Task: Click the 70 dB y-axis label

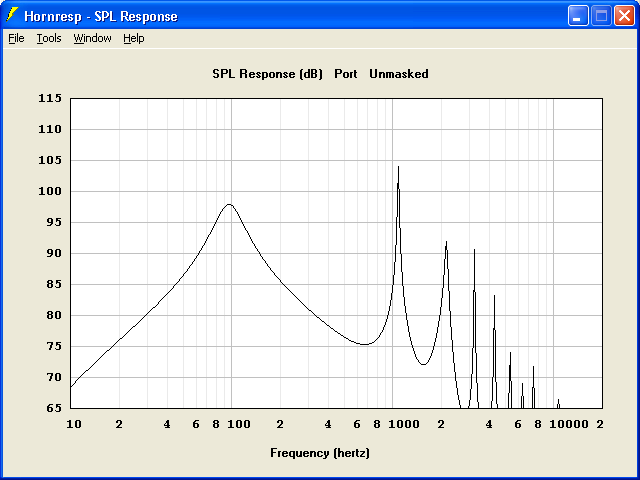Action: (53, 378)
